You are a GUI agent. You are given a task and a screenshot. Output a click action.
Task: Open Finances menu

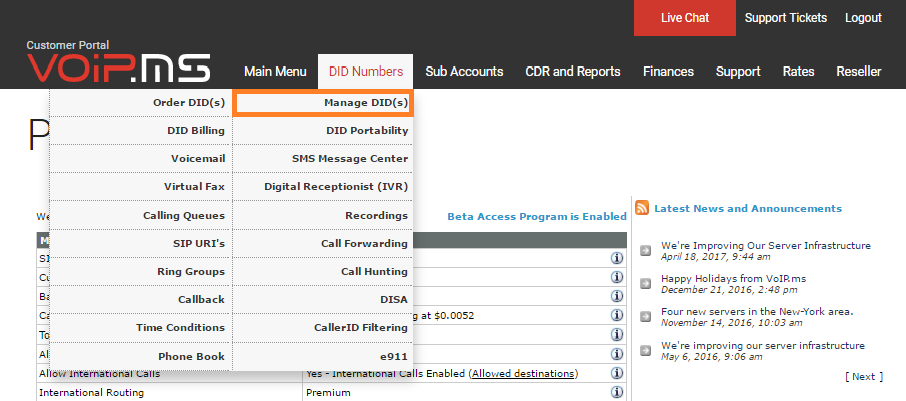668,72
